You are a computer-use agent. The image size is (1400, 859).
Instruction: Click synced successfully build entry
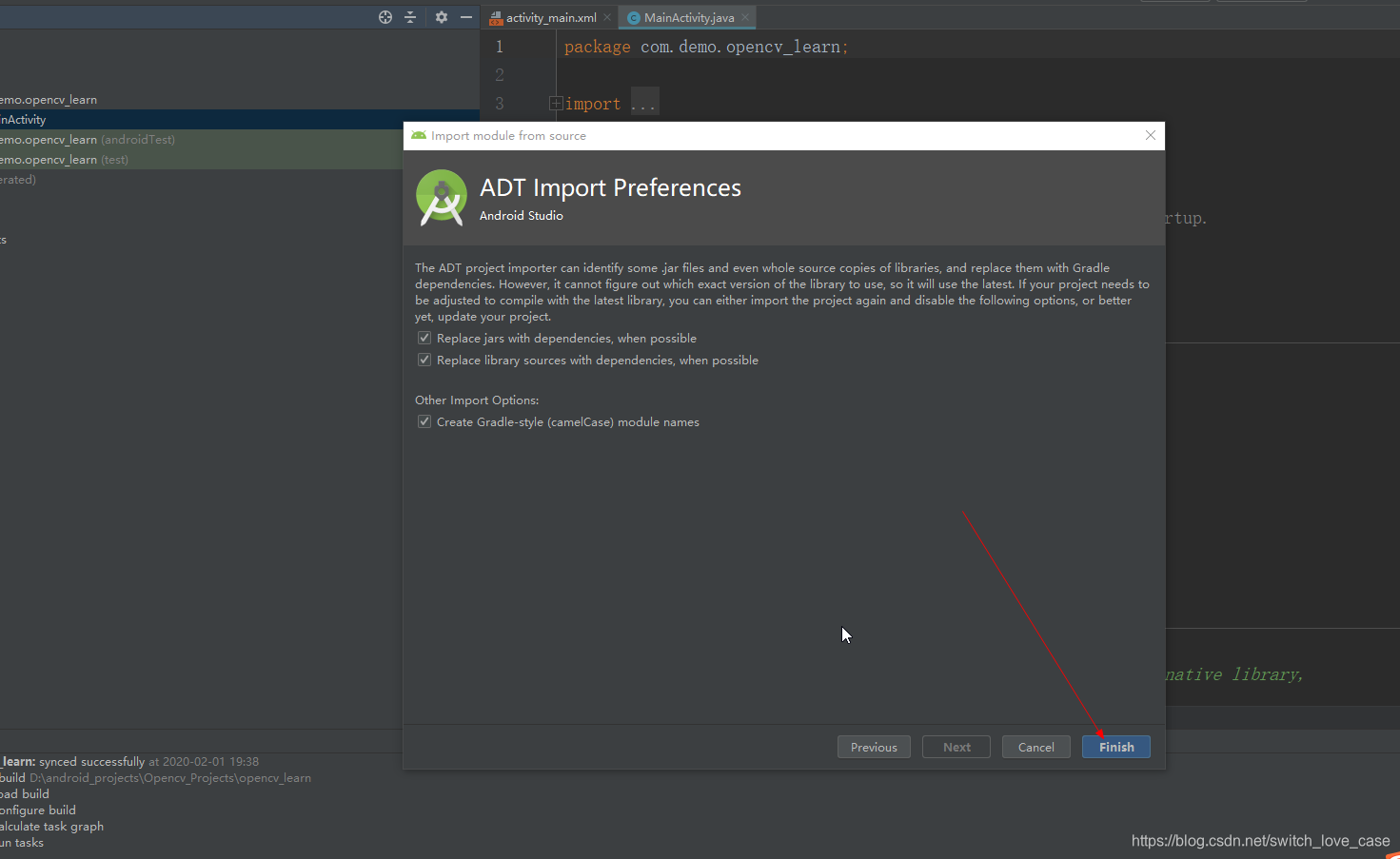tap(129, 761)
